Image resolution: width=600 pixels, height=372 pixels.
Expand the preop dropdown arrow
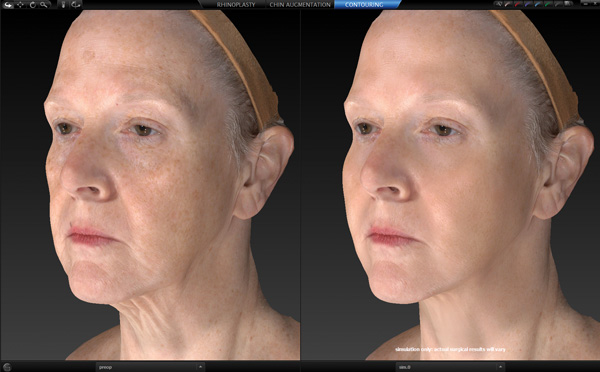click(200, 367)
